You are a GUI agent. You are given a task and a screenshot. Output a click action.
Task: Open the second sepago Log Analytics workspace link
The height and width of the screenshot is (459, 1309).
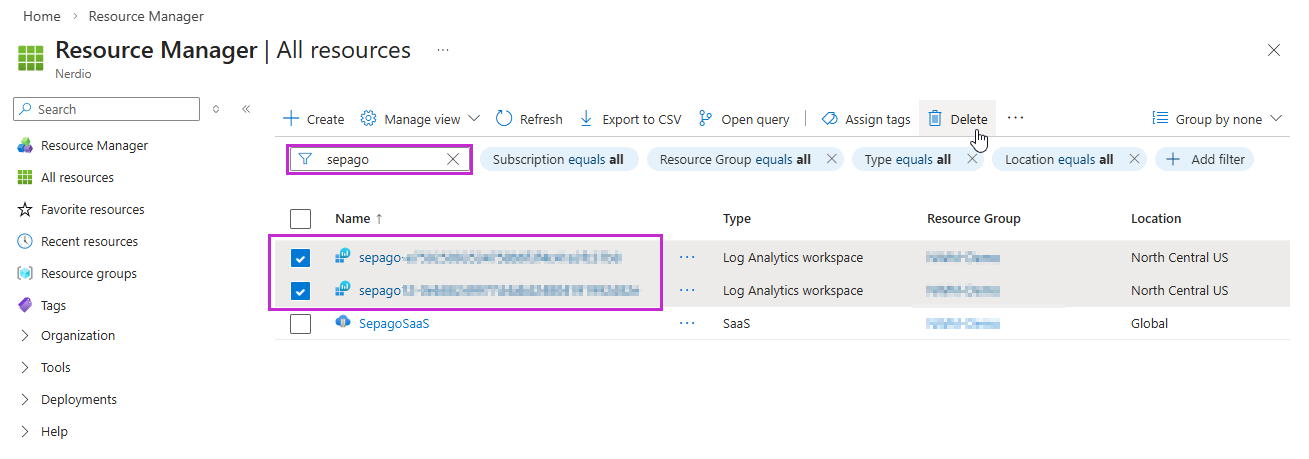point(498,290)
